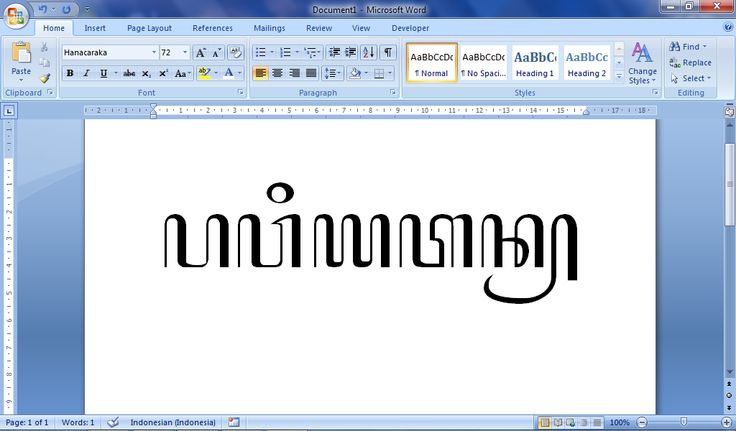Switch to the Insert tab
Image resolution: width=736 pixels, height=431 pixels.
pos(95,28)
